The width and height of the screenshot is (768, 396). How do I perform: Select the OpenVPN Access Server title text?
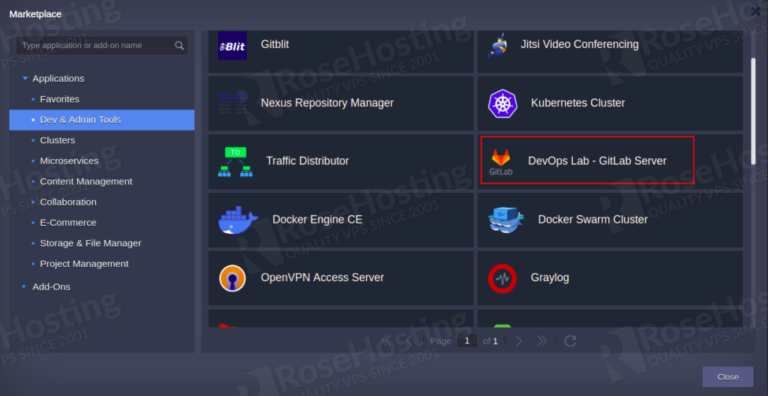click(322, 277)
